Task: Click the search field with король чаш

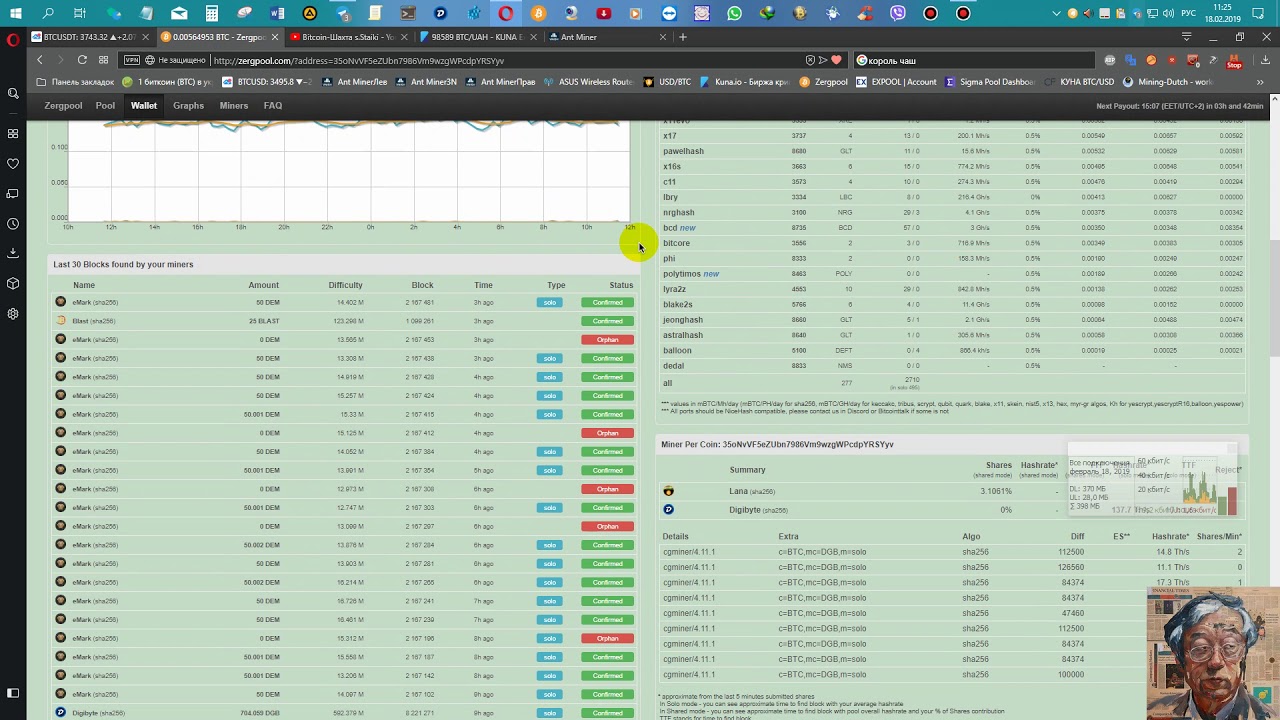Action: [975, 61]
